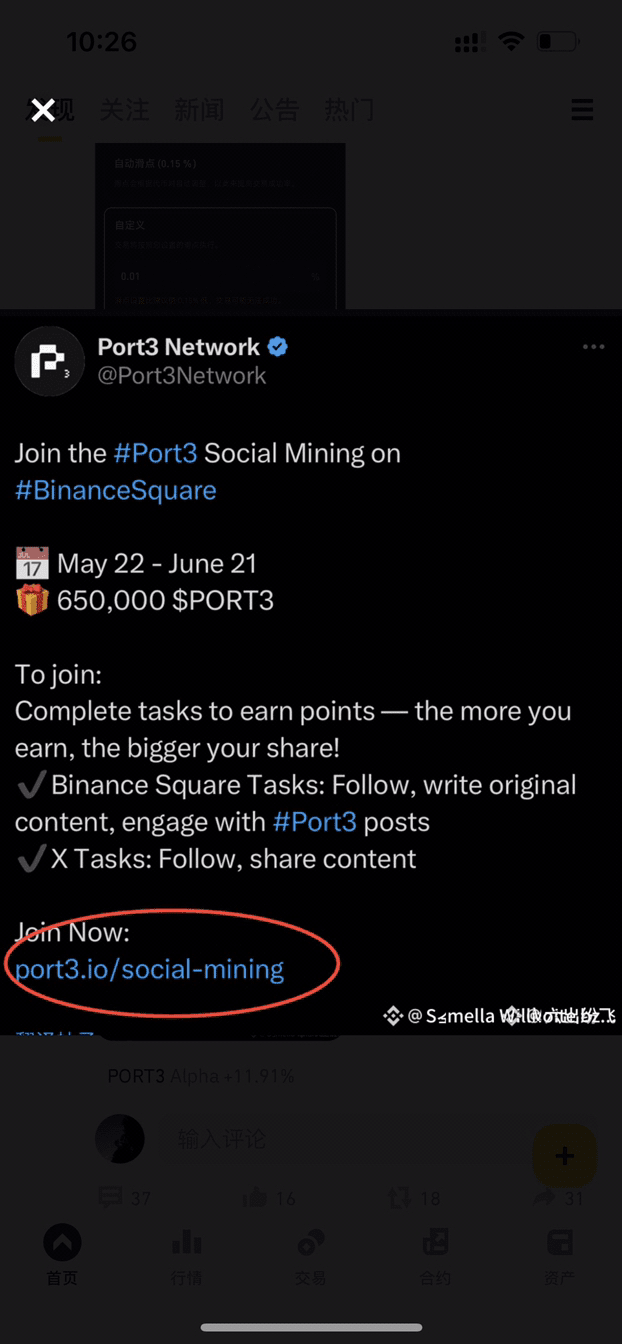Repost using the retweet arrows icon
Image resolution: width=622 pixels, height=1344 pixels.
(400, 1197)
